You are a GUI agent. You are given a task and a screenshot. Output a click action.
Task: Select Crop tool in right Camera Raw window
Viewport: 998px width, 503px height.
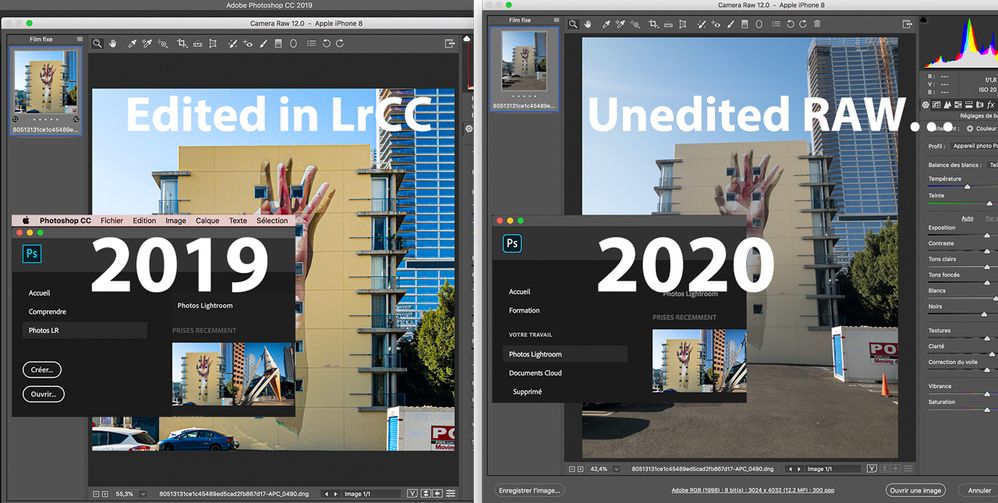coord(654,24)
